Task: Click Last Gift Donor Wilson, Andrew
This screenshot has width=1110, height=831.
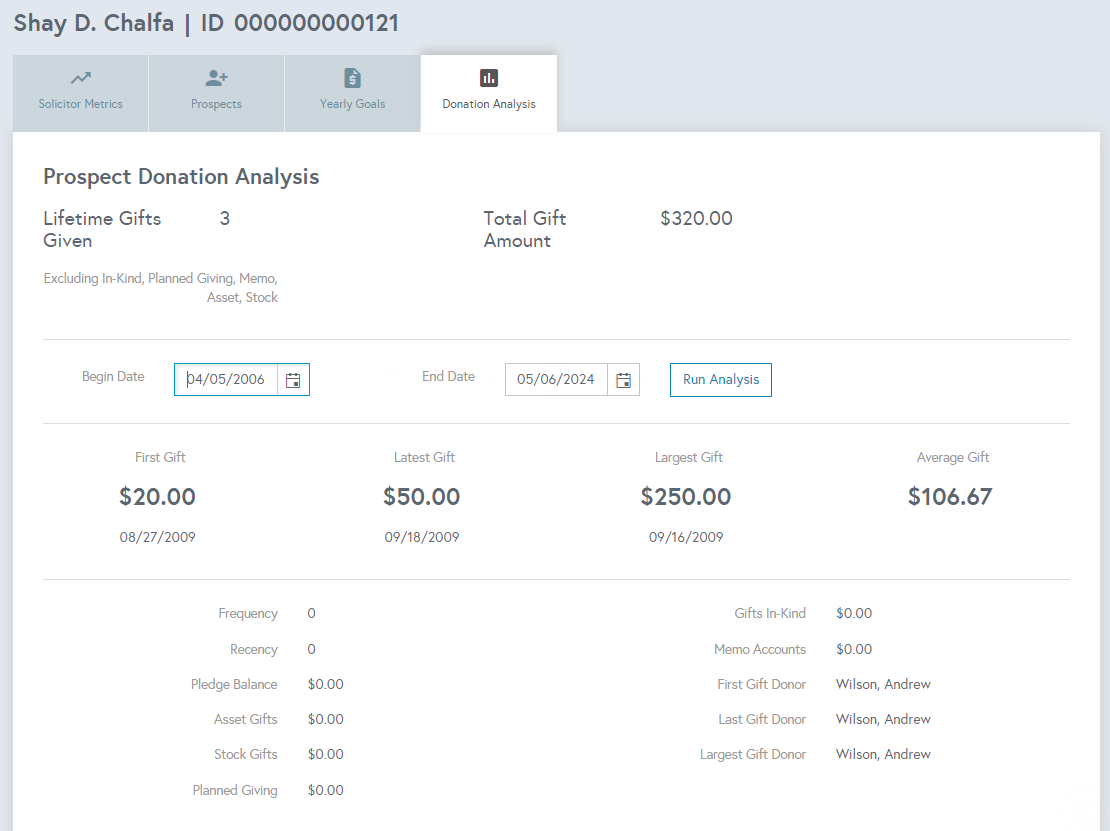Action: 883,719
